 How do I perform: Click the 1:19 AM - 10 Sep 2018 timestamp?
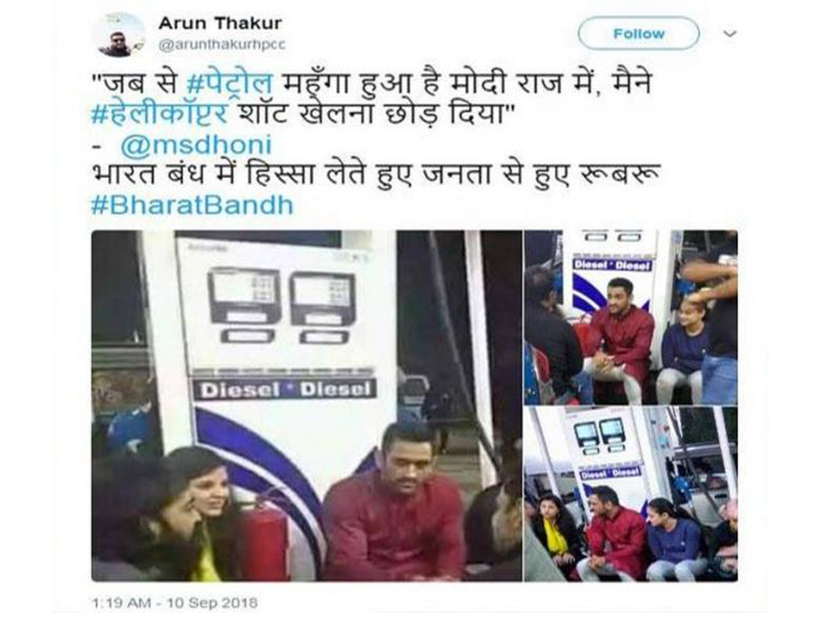tap(175, 603)
